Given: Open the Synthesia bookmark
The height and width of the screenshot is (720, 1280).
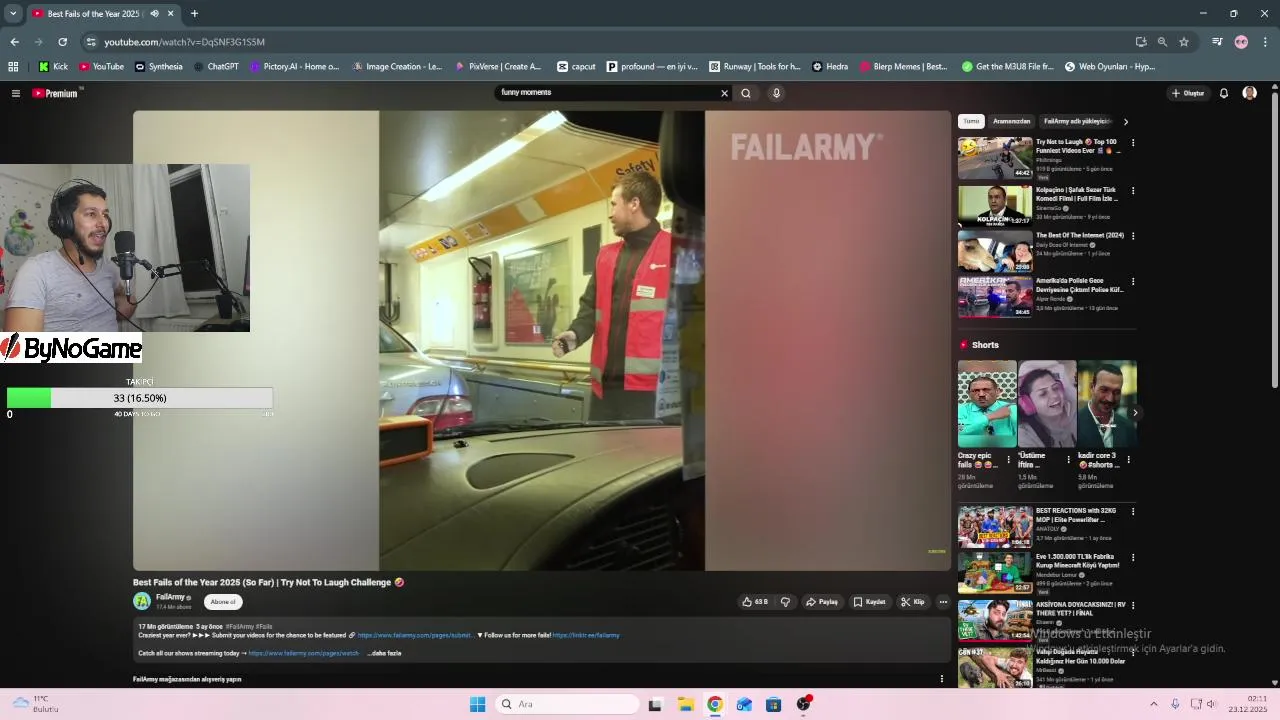Looking at the screenshot, I should tap(159, 67).
